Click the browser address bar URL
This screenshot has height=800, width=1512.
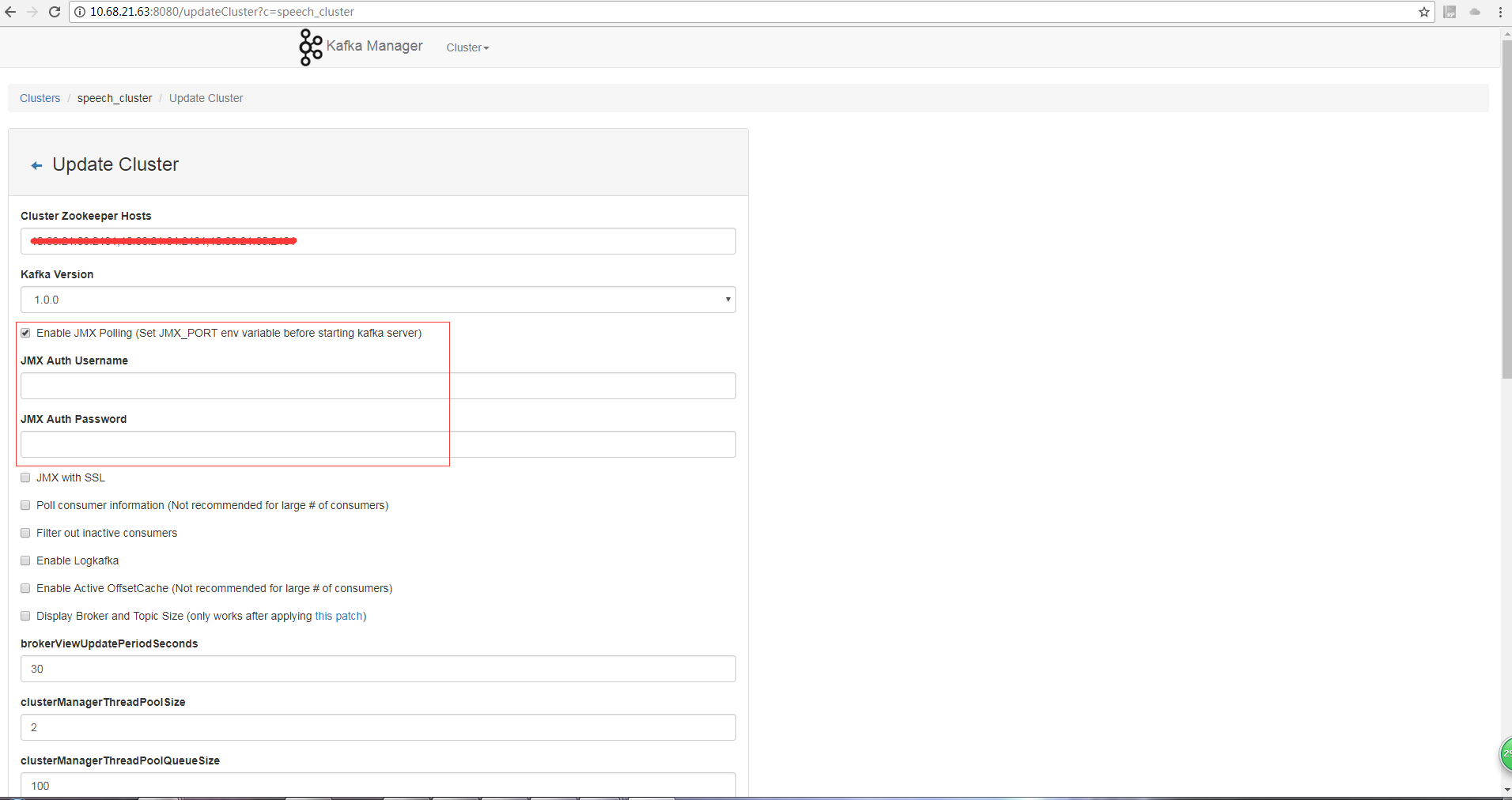222,12
